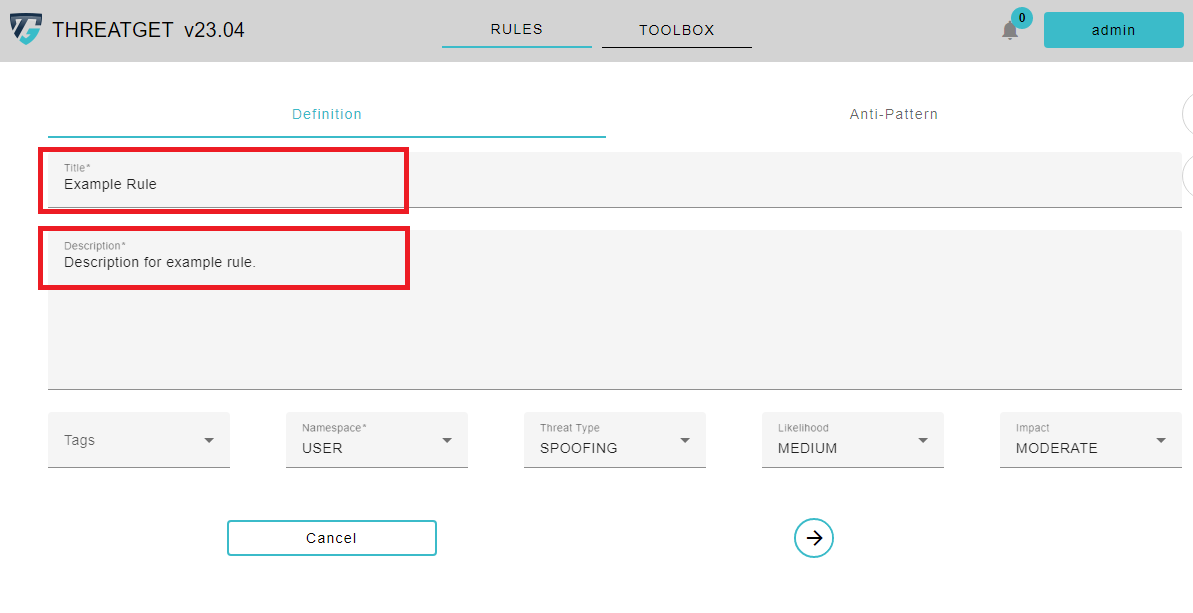Open the notifications bell
Screen dimensions: 1193x613
coord(1010,31)
